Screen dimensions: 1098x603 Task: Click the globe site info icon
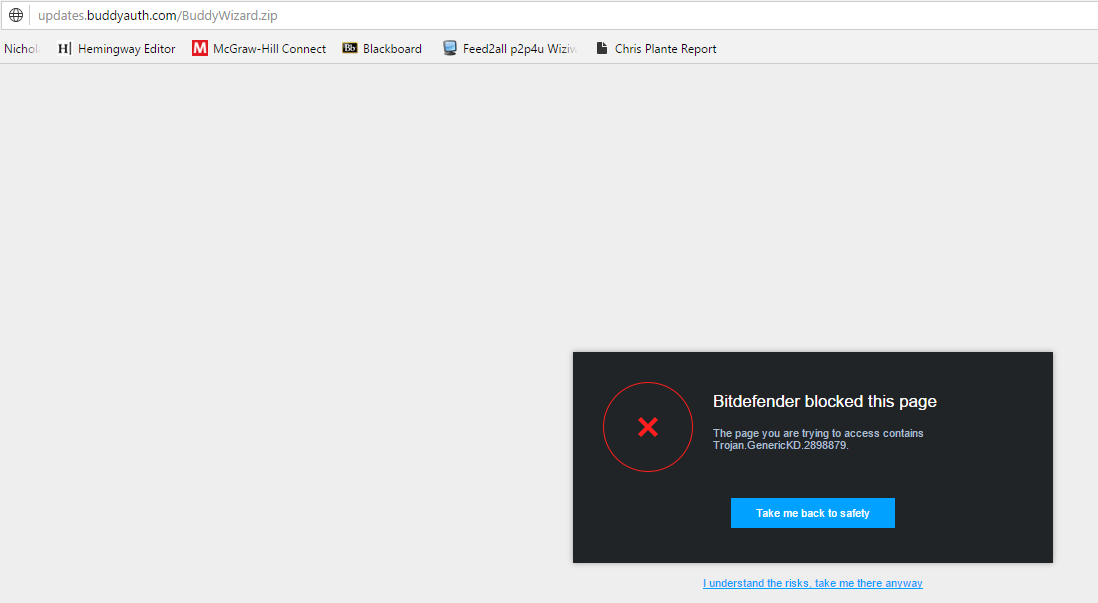[16, 15]
